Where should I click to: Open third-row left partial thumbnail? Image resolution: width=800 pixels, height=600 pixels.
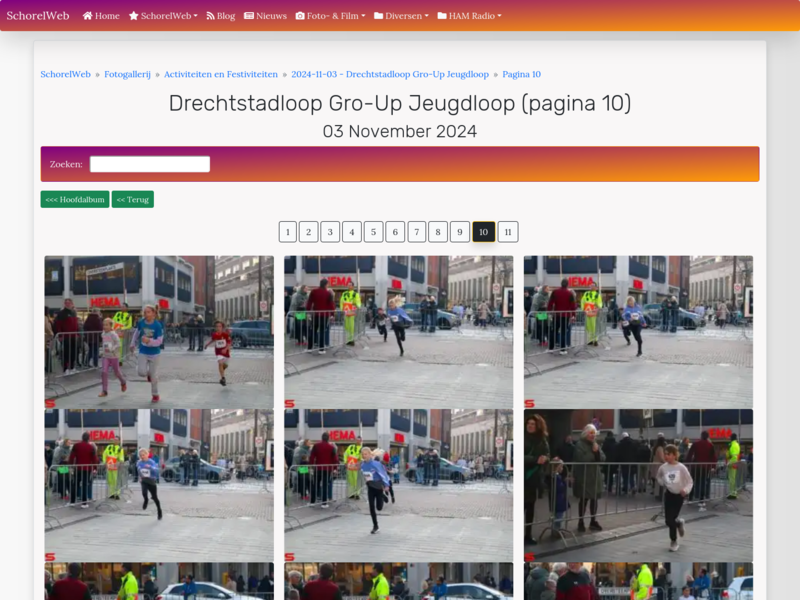point(159,581)
